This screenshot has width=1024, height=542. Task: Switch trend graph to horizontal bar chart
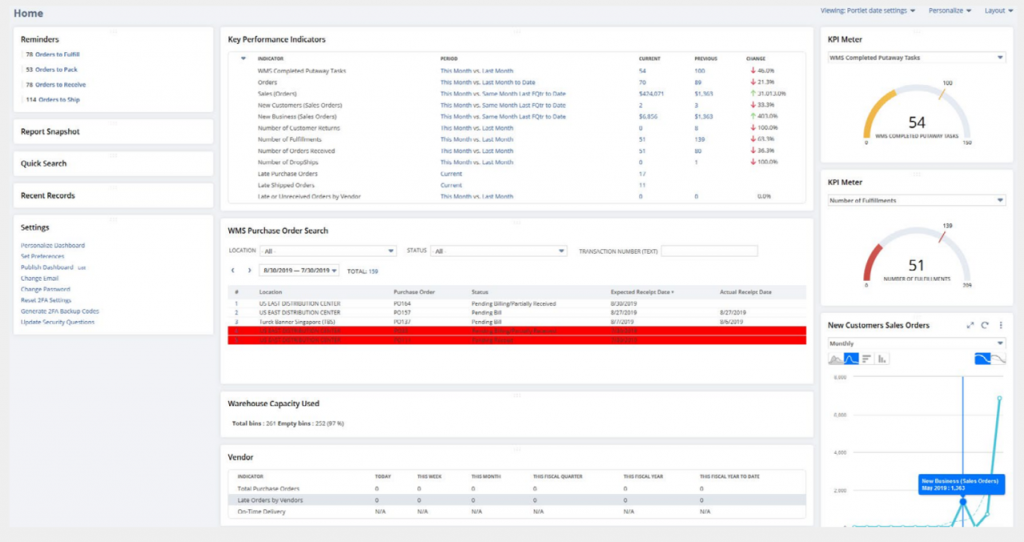(x=867, y=359)
